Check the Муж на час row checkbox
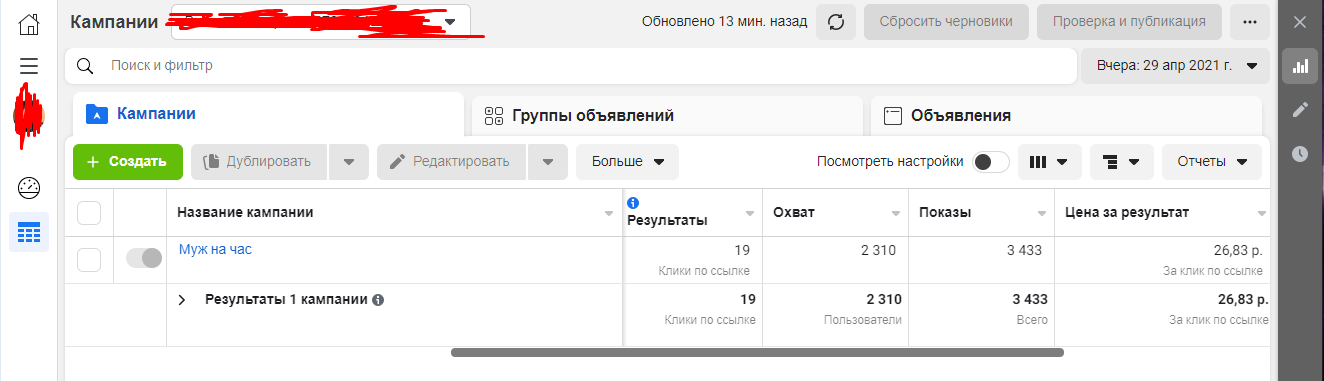 (x=89, y=260)
